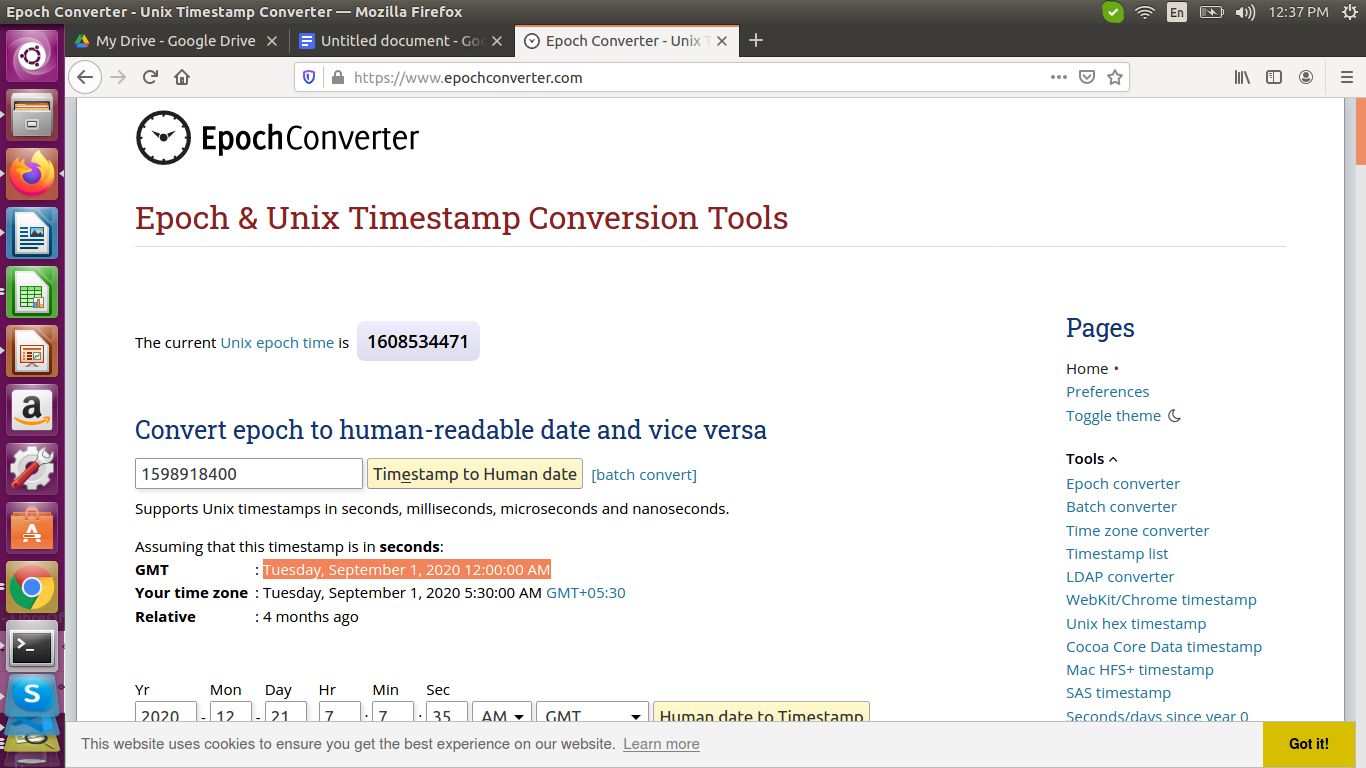Click the epoch timestamp input field

pos(248,474)
